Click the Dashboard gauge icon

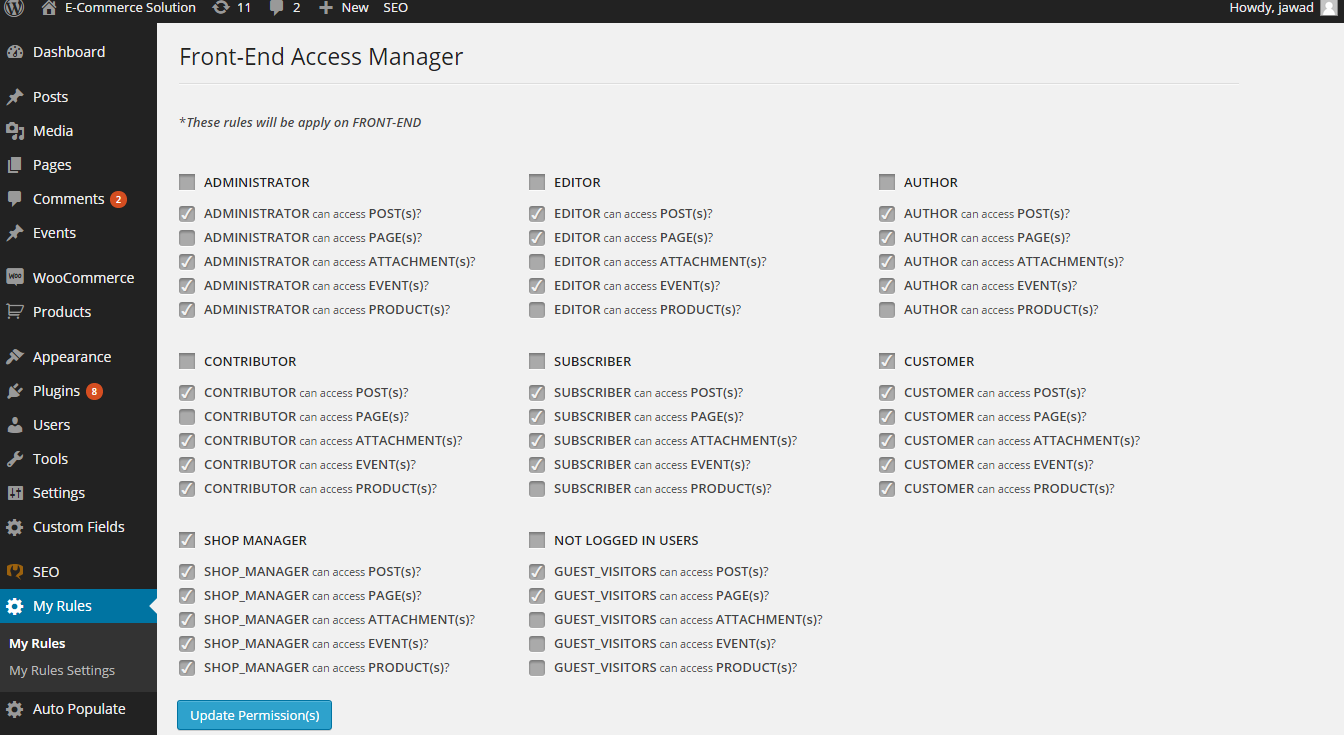[x=15, y=52]
